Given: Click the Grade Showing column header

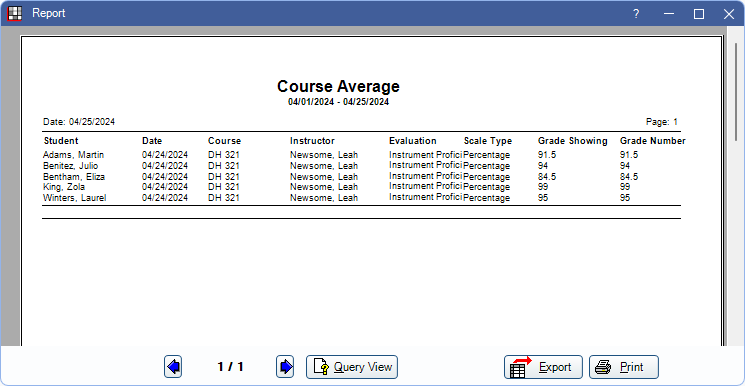Looking at the screenshot, I should 573,141.
